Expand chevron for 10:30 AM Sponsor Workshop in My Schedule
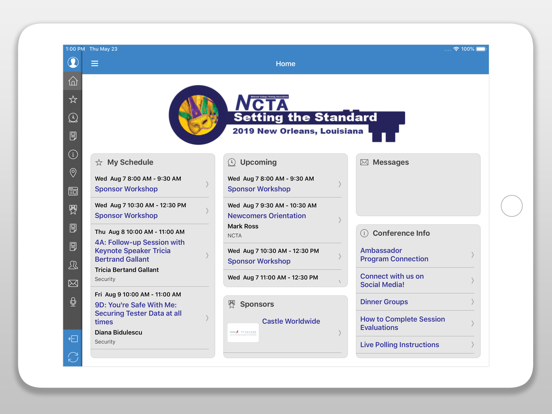This screenshot has height=414, width=552. pos(207,211)
